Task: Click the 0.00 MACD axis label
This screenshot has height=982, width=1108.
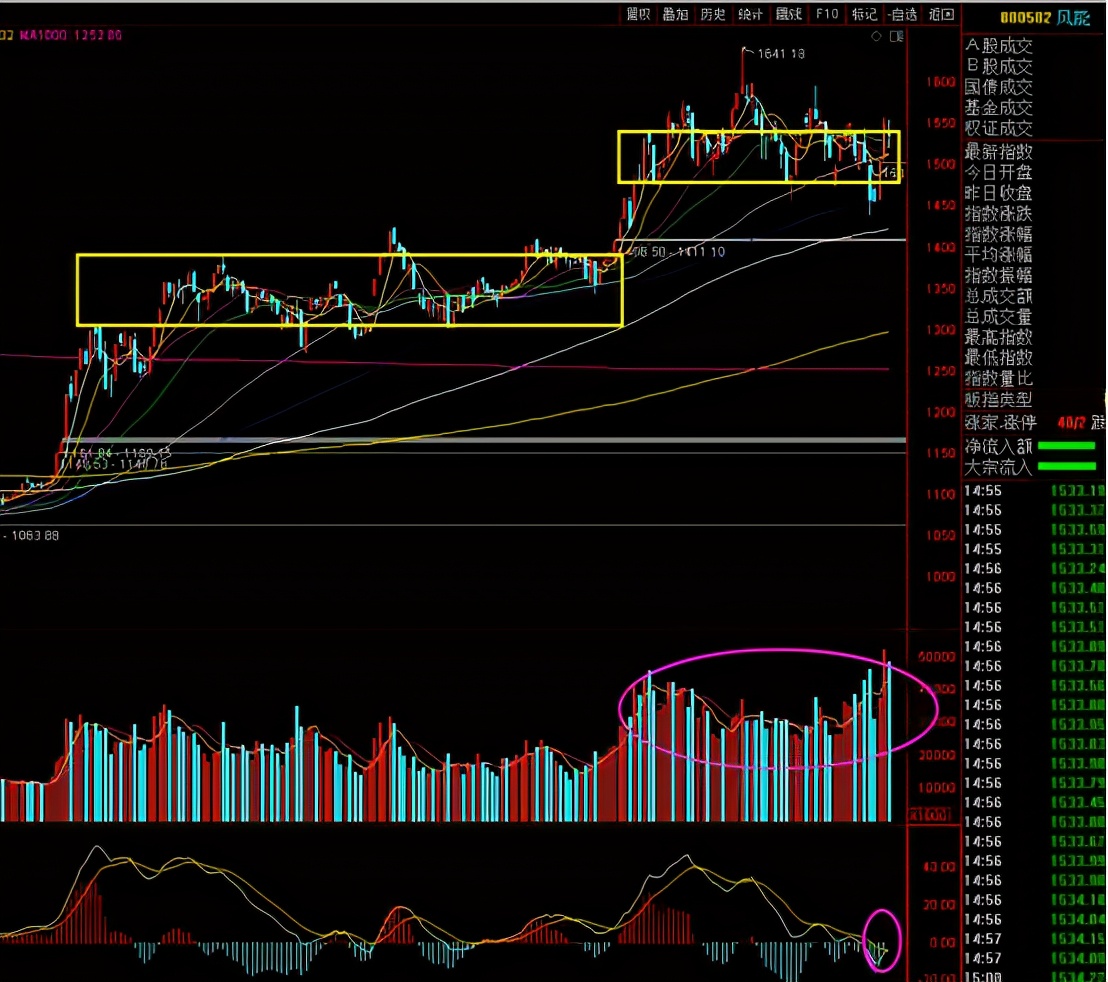Action: point(943,942)
